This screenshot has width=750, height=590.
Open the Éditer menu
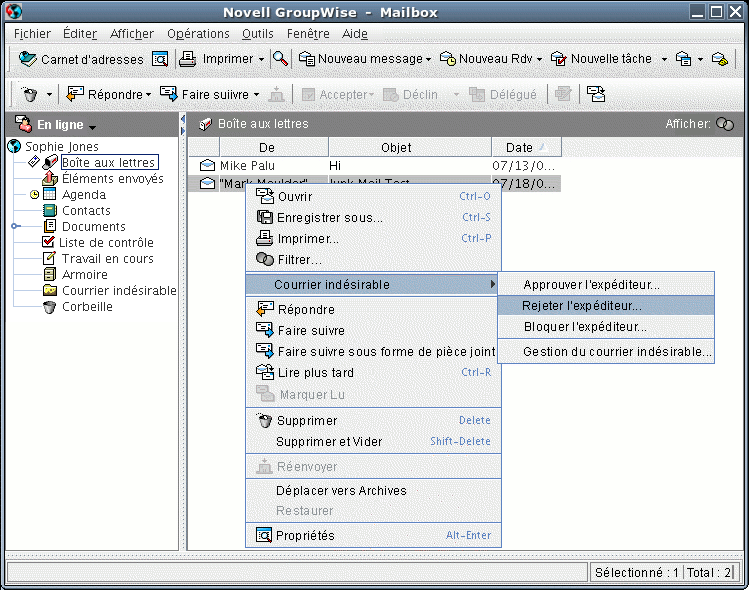click(80, 34)
